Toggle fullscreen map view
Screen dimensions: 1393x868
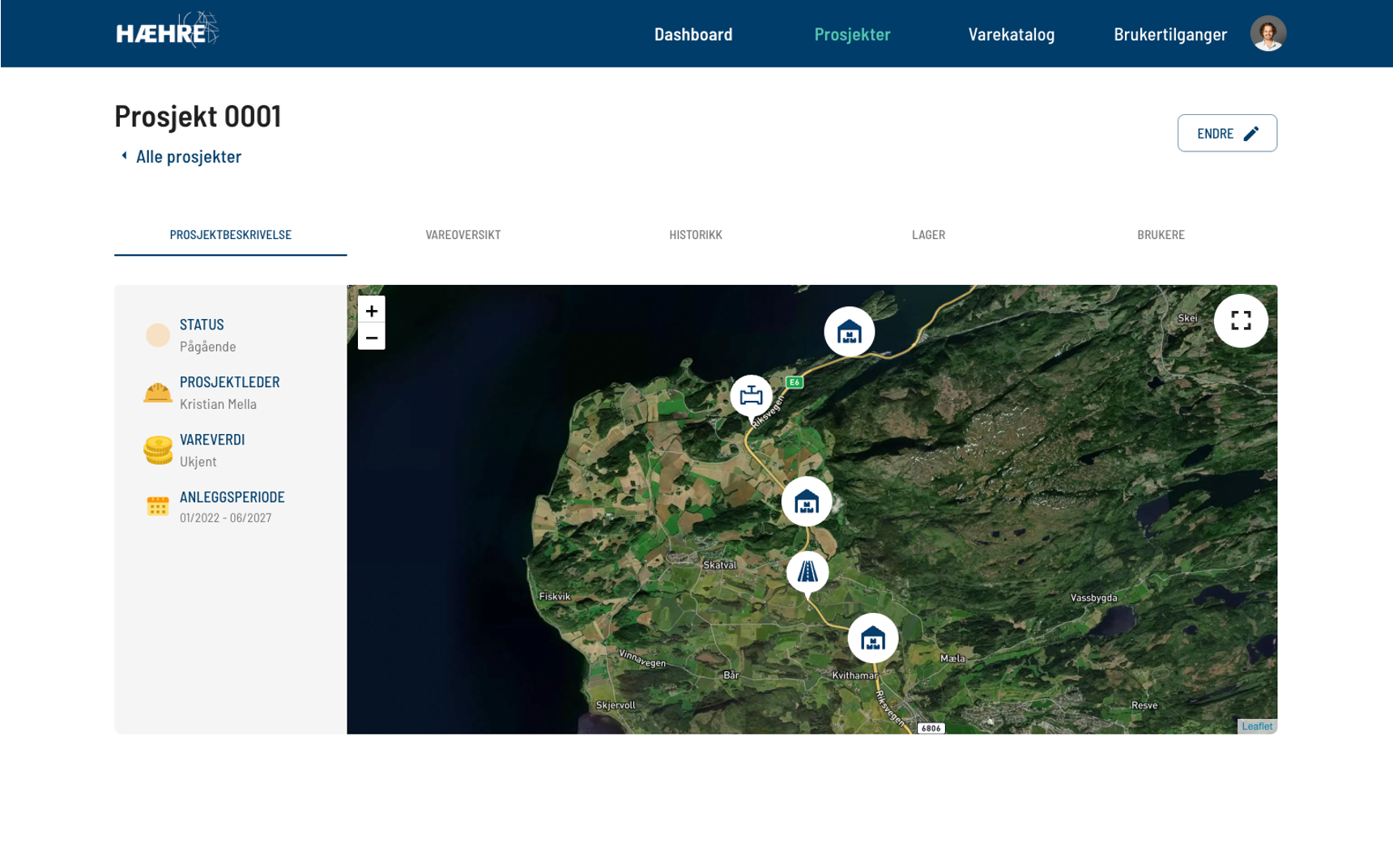pos(1241,321)
